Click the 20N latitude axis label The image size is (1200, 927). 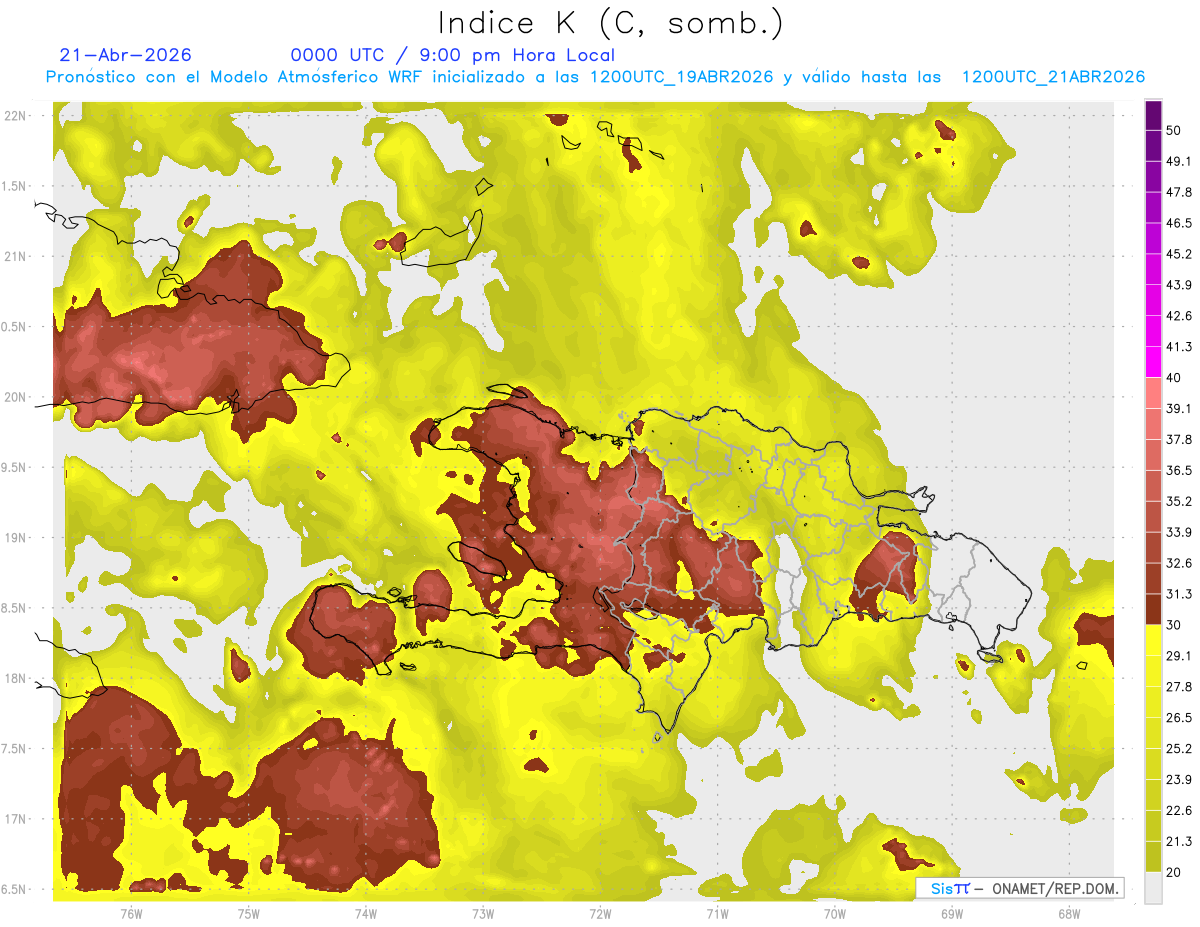click(x=16, y=397)
